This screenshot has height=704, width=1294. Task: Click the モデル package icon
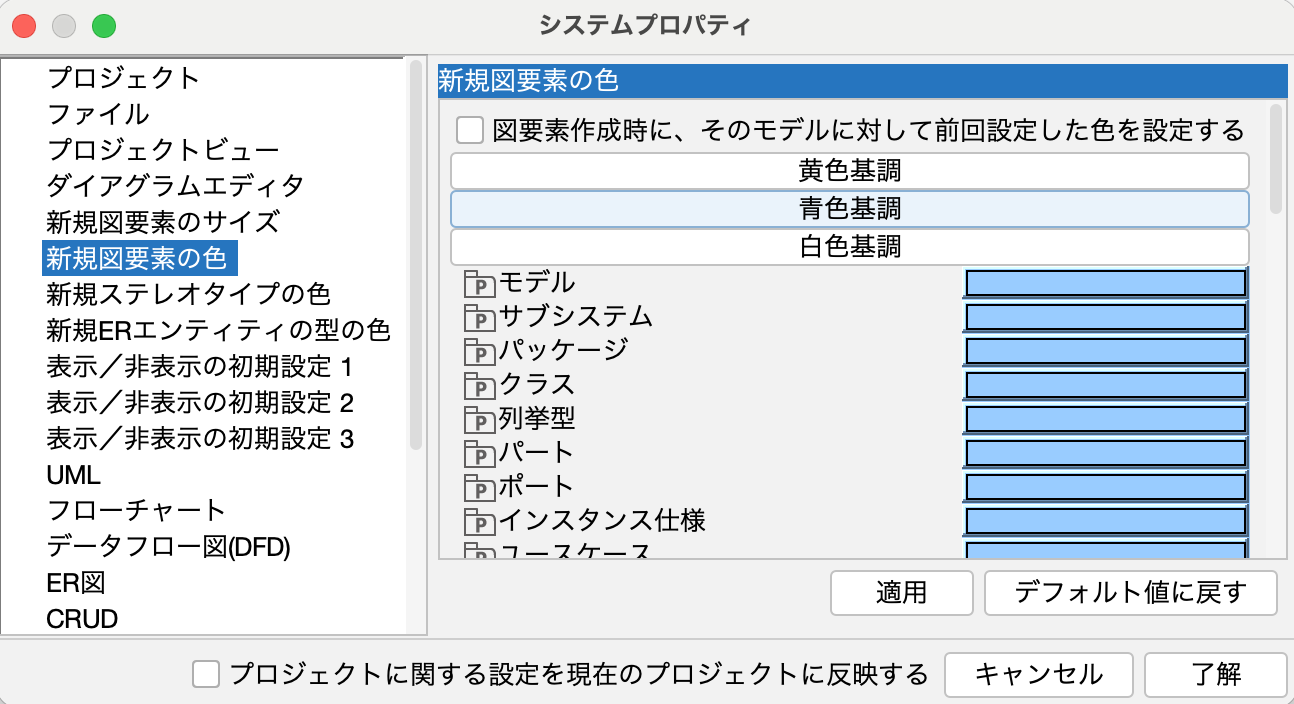[480, 284]
